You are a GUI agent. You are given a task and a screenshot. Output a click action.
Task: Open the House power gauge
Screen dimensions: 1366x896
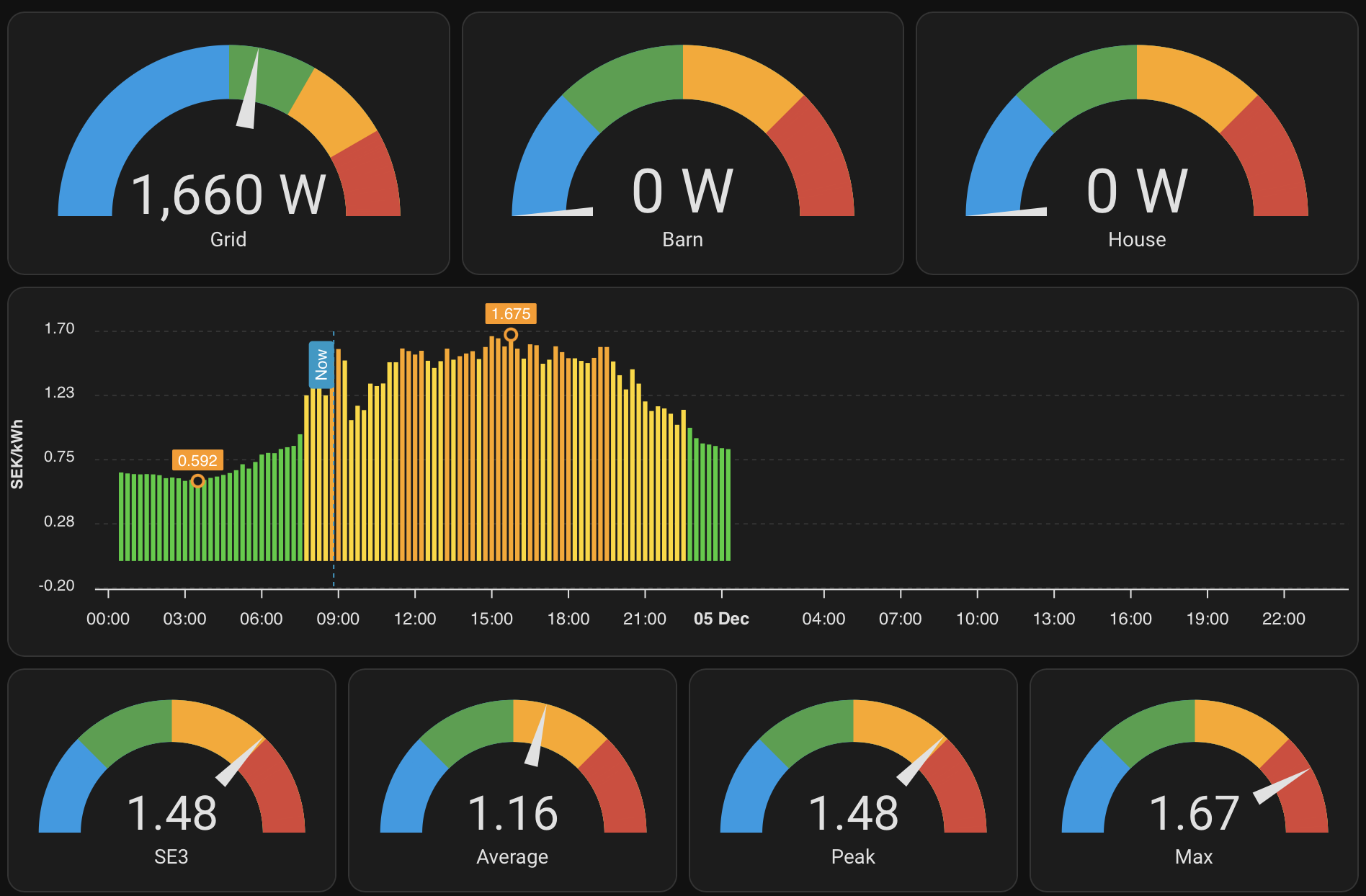[1136, 143]
